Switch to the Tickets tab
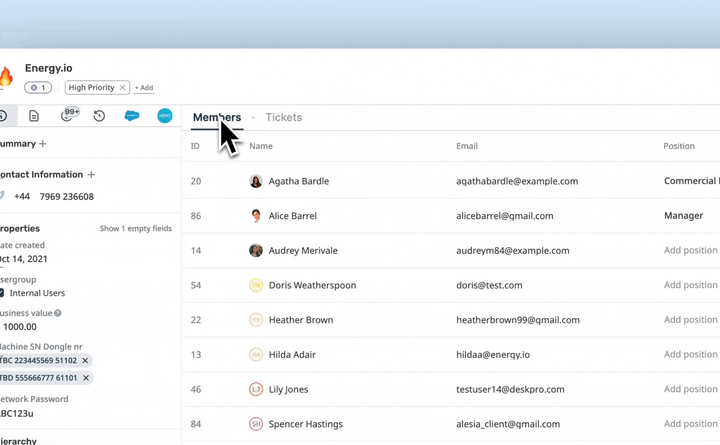 [x=283, y=117]
